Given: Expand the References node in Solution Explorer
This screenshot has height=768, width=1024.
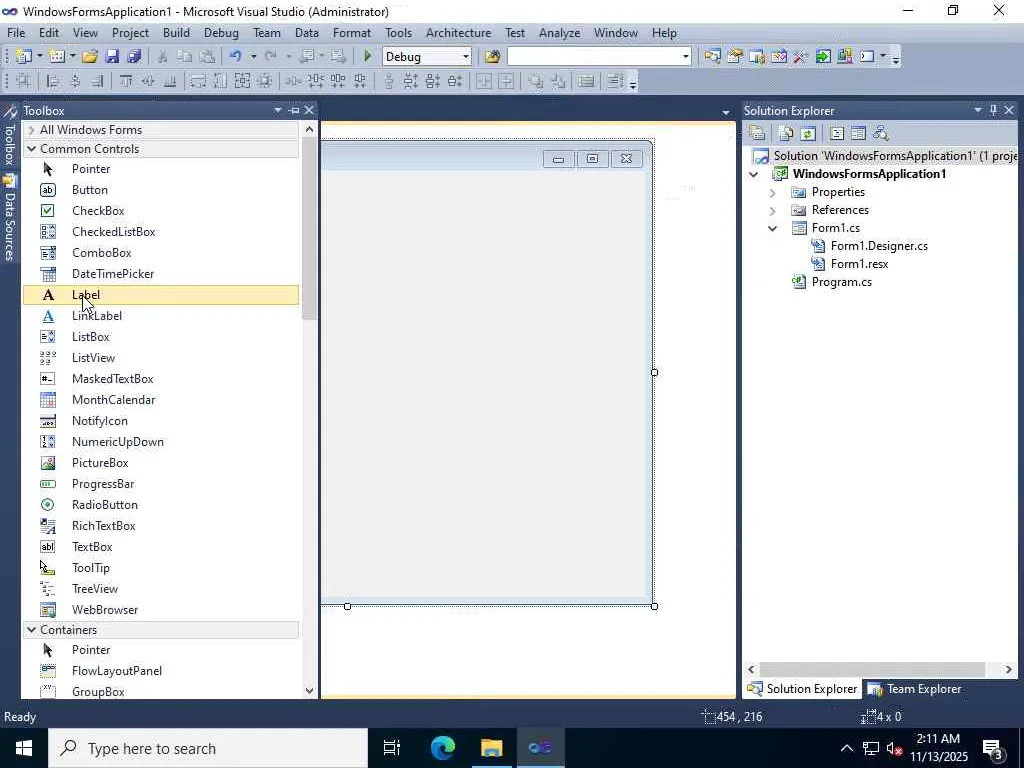Looking at the screenshot, I should click(773, 211).
